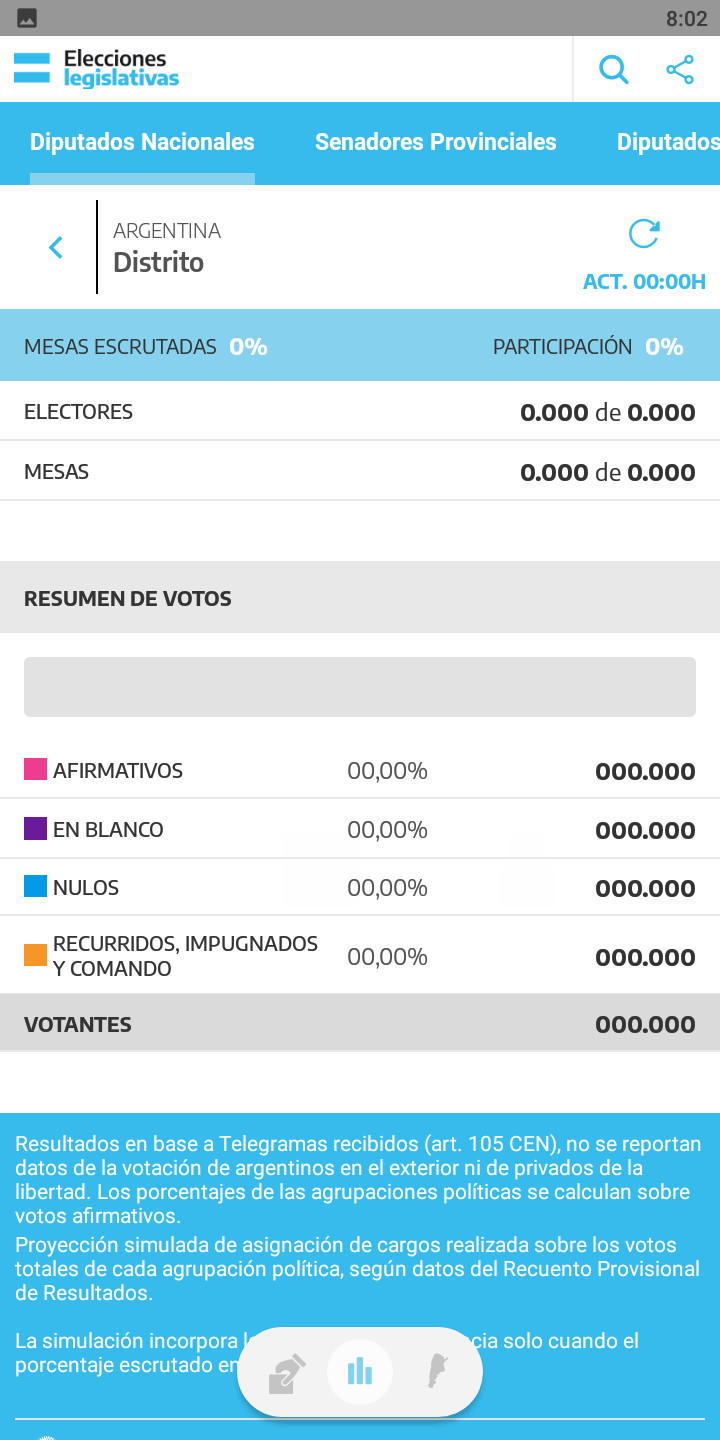Click the purple En Blanco swatch
The height and width of the screenshot is (1440, 720).
pos(35,829)
